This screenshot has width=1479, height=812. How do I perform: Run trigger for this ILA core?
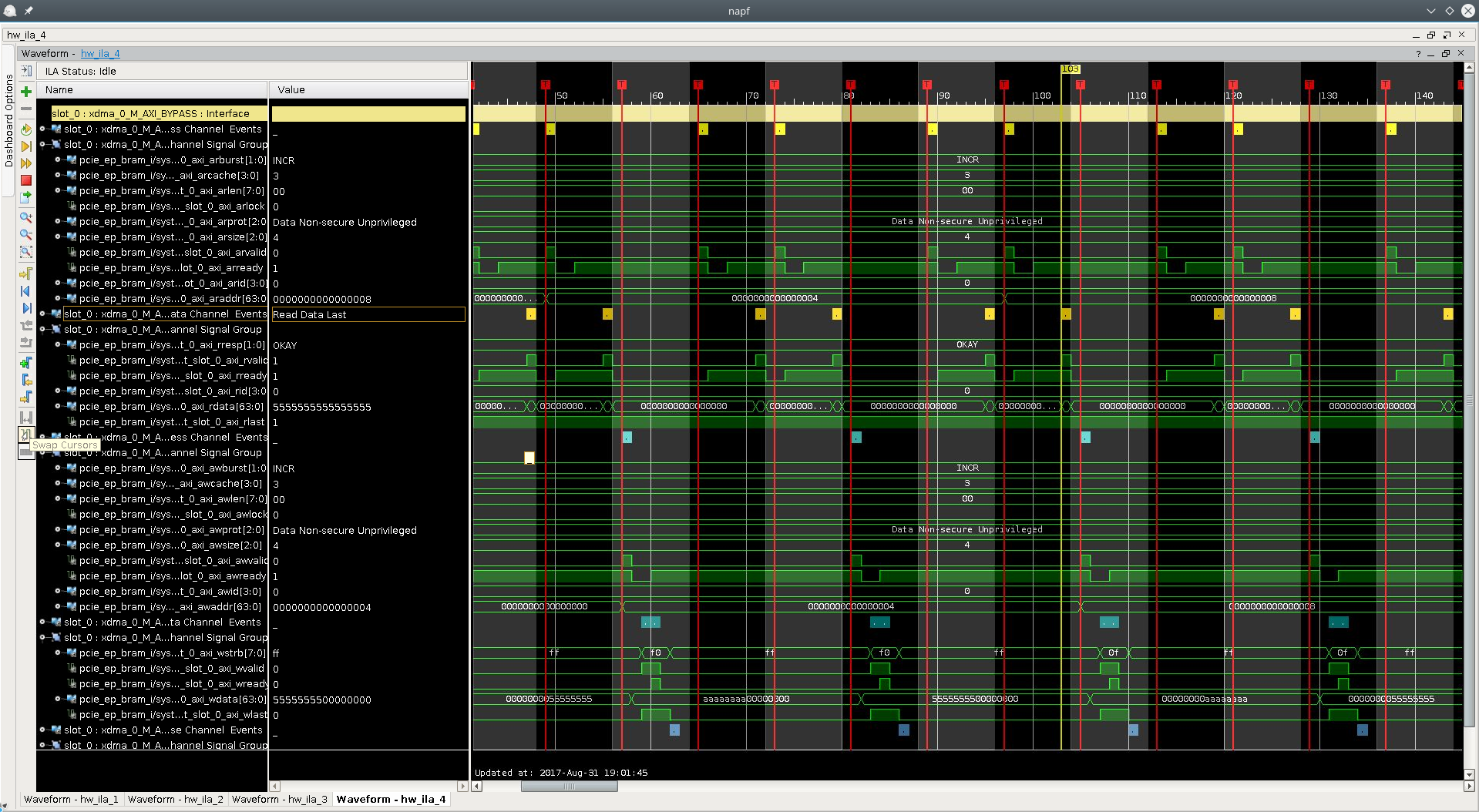tap(25, 146)
